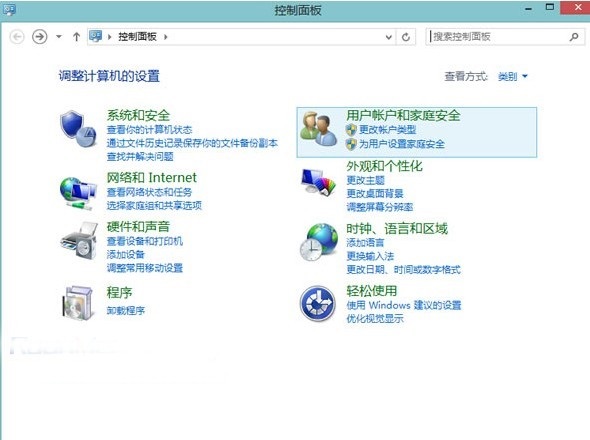Select the 控制面板 breadcrumb item
The height and width of the screenshot is (440, 590).
point(137,37)
